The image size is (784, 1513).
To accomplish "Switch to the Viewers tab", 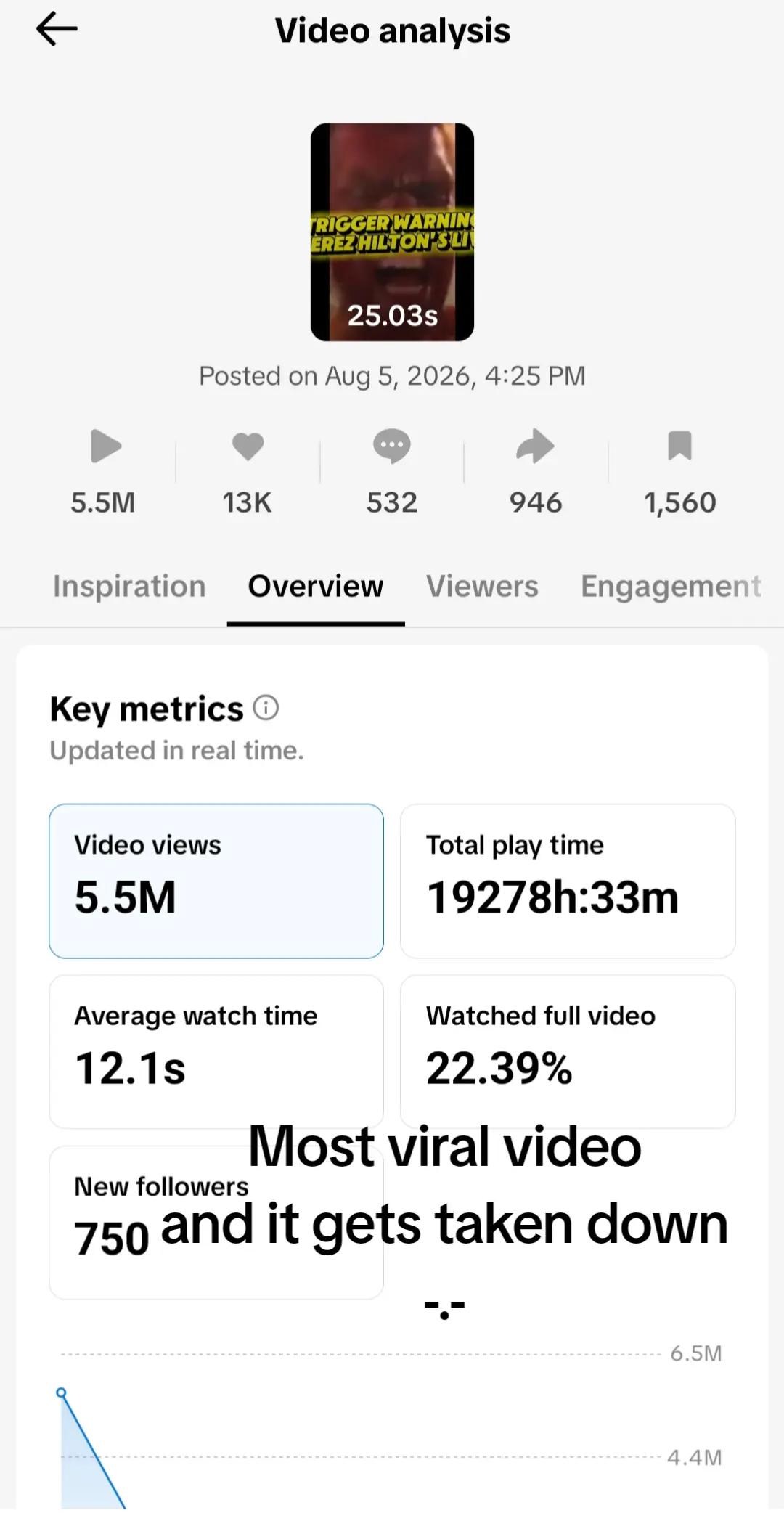I will click(x=482, y=587).
